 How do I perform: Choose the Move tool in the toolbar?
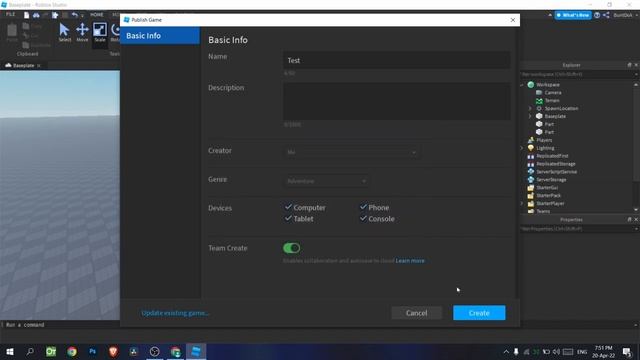click(82, 32)
